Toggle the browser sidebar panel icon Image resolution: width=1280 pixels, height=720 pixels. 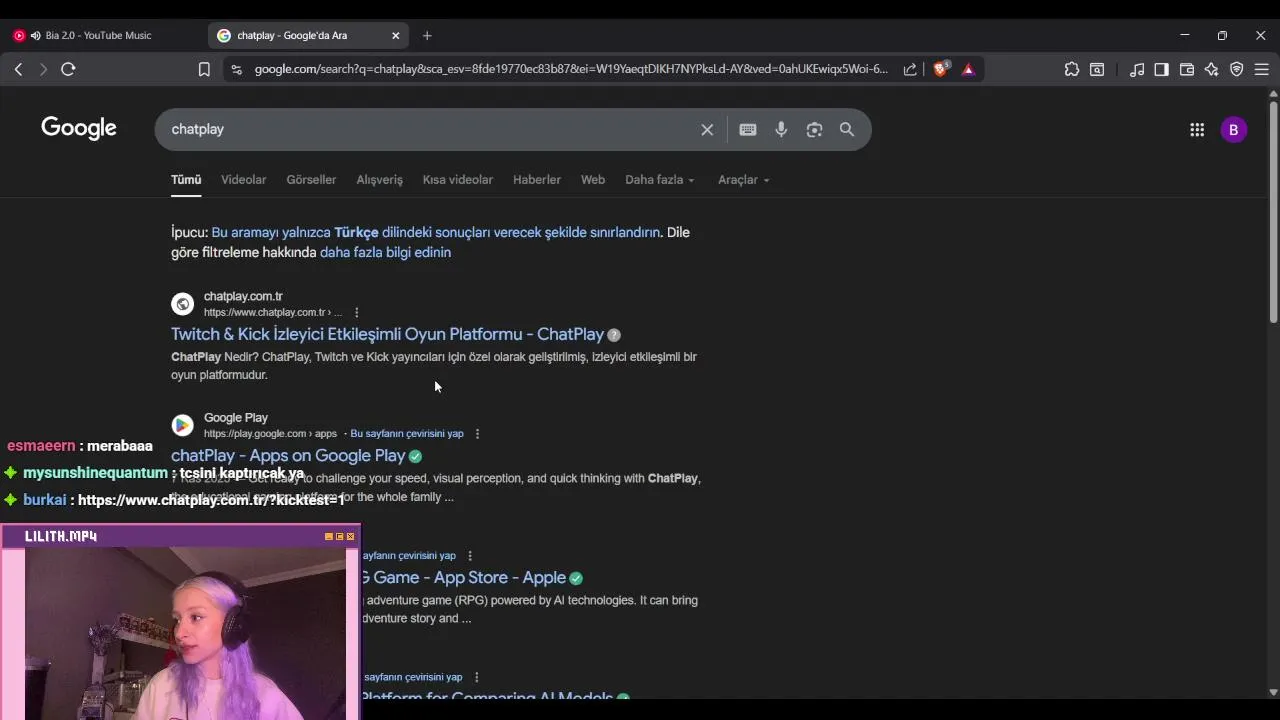[1161, 69]
